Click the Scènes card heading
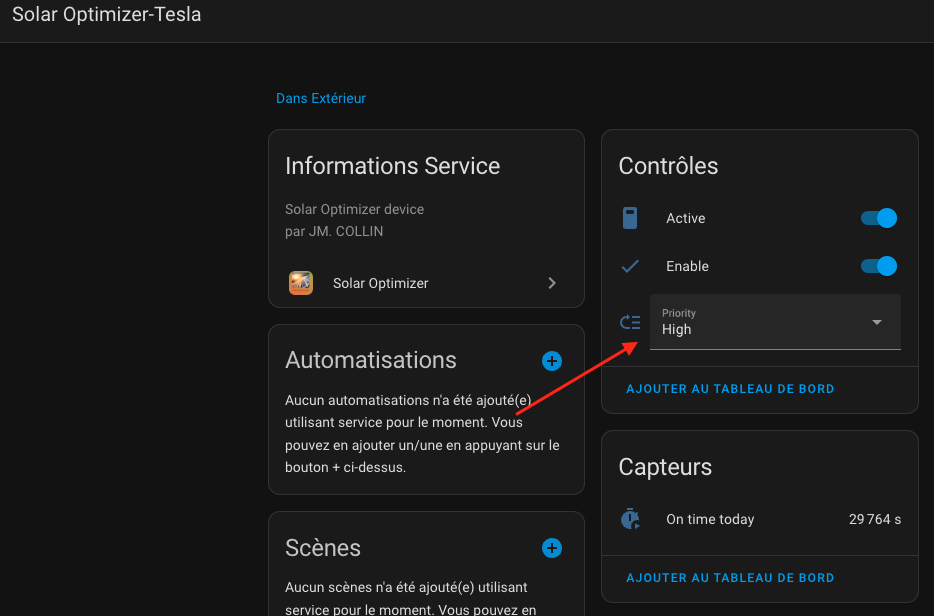Viewport: 934px width, 616px height. pyautogui.click(x=323, y=548)
